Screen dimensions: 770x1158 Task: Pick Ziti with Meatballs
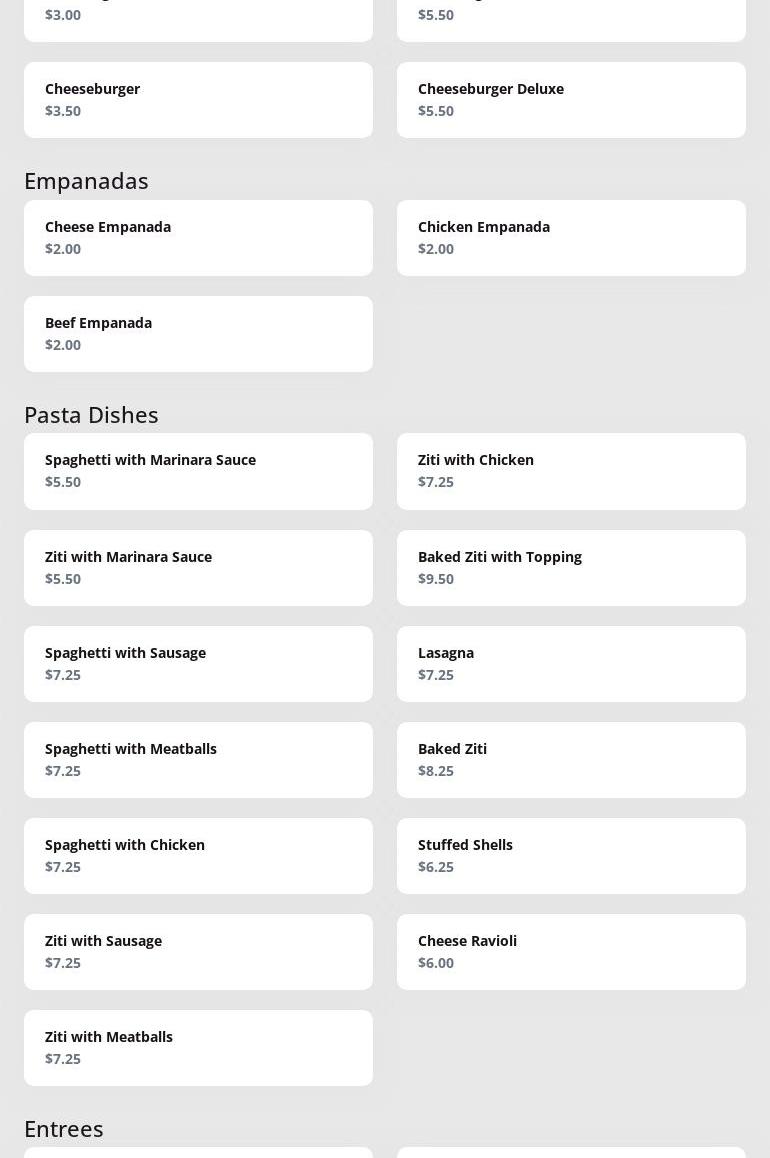pos(198,1048)
